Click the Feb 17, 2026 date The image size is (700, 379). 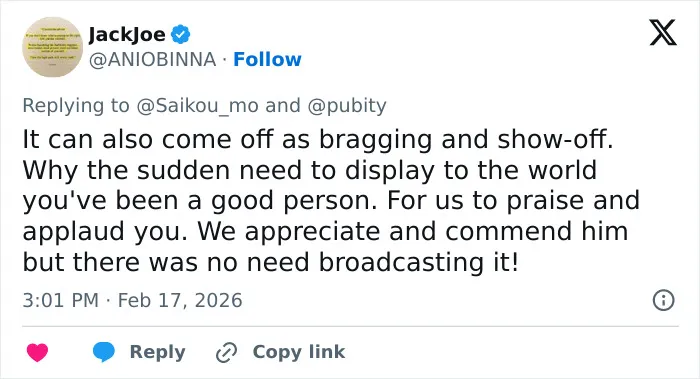point(180,300)
